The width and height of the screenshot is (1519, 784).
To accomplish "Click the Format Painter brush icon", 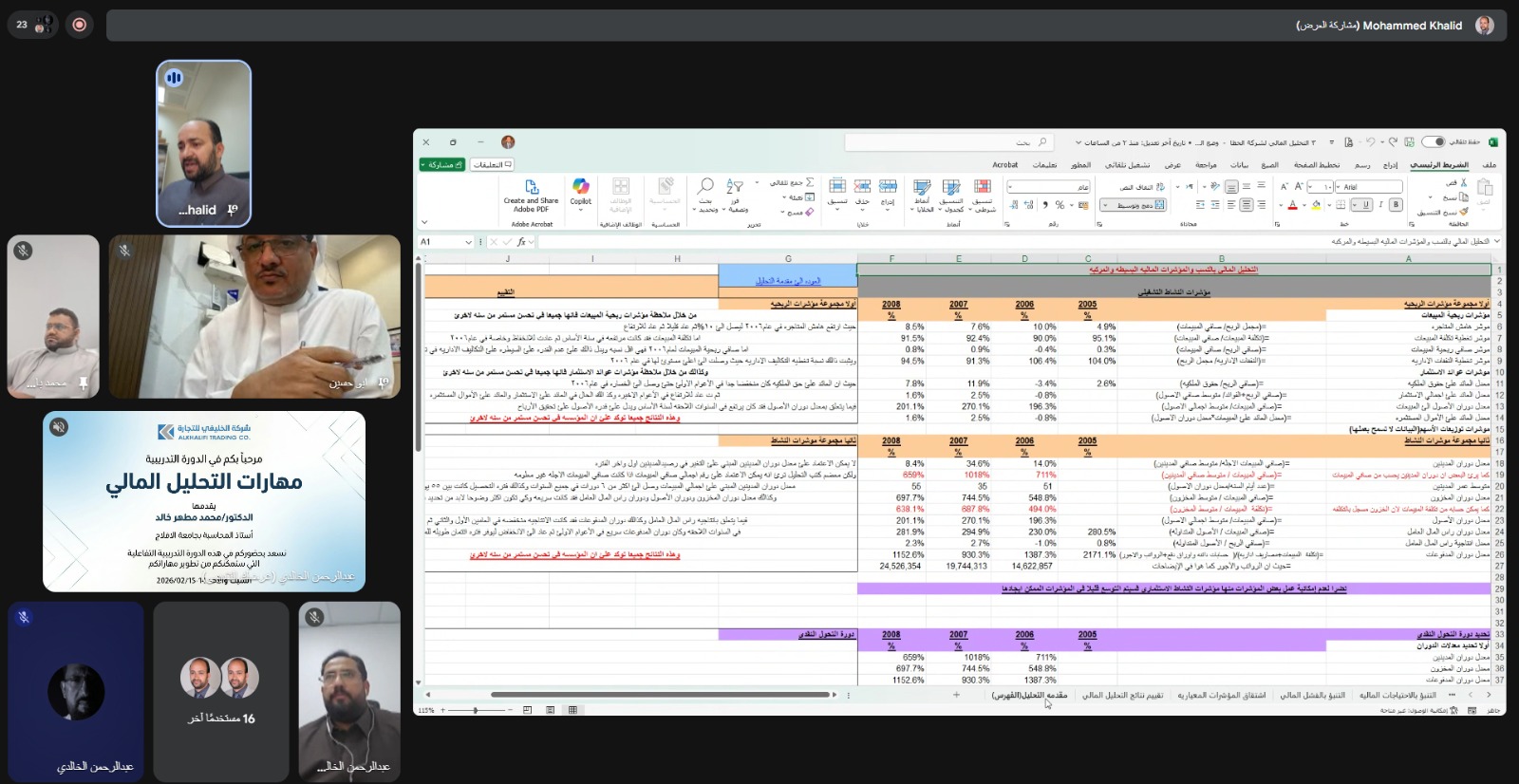I will [1464, 212].
